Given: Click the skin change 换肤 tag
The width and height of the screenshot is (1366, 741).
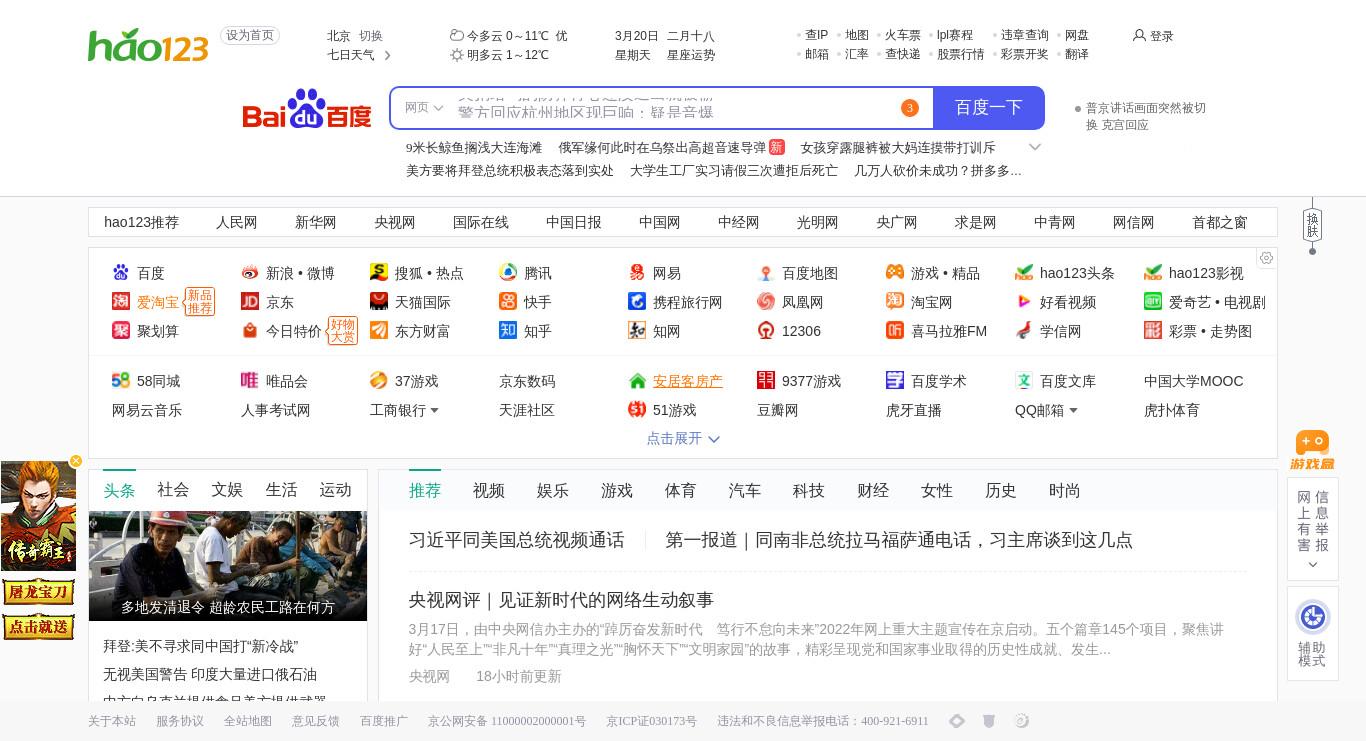Looking at the screenshot, I should [x=1313, y=225].
